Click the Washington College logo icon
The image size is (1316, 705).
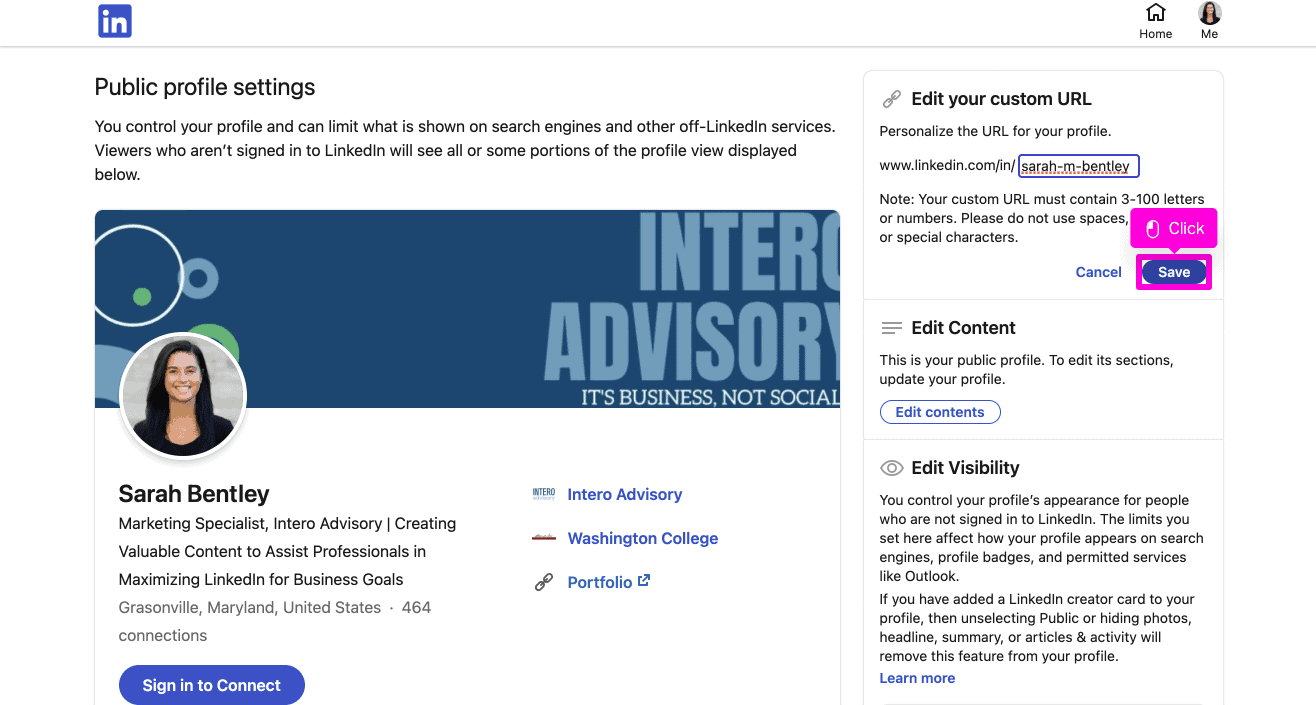pyautogui.click(x=544, y=538)
